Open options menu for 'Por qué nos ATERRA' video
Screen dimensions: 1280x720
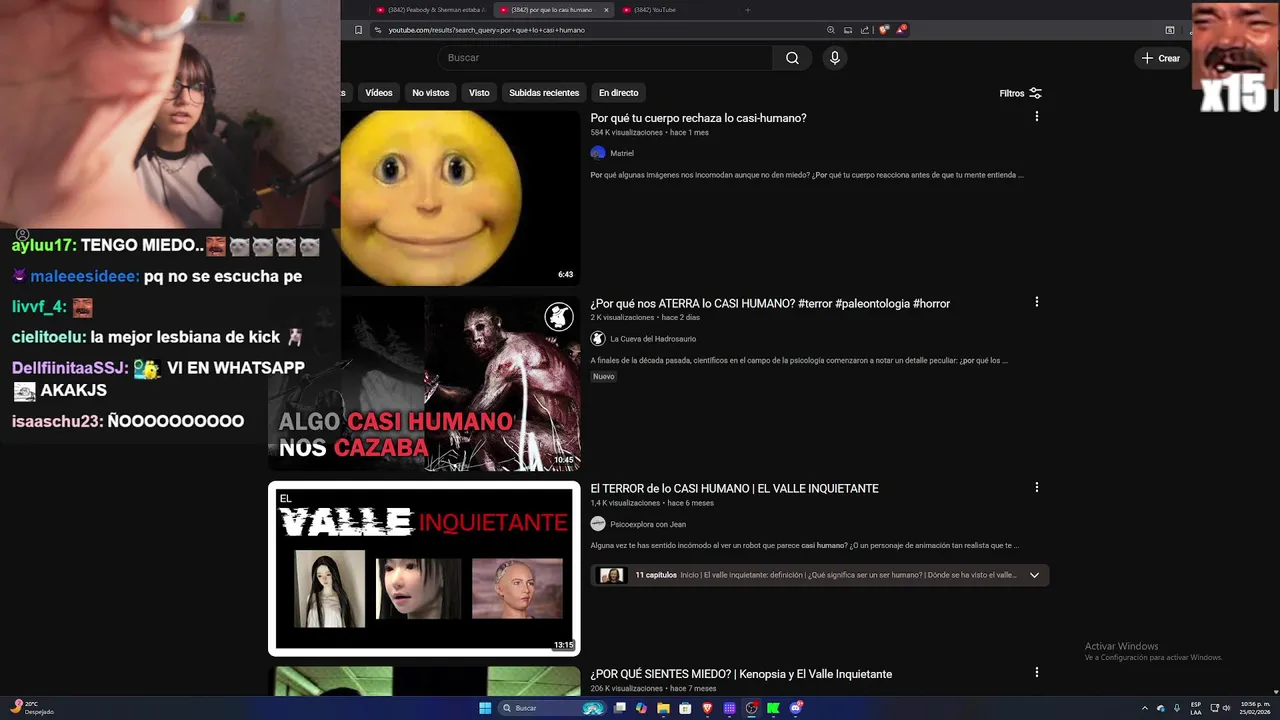[x=1036, y=301]
